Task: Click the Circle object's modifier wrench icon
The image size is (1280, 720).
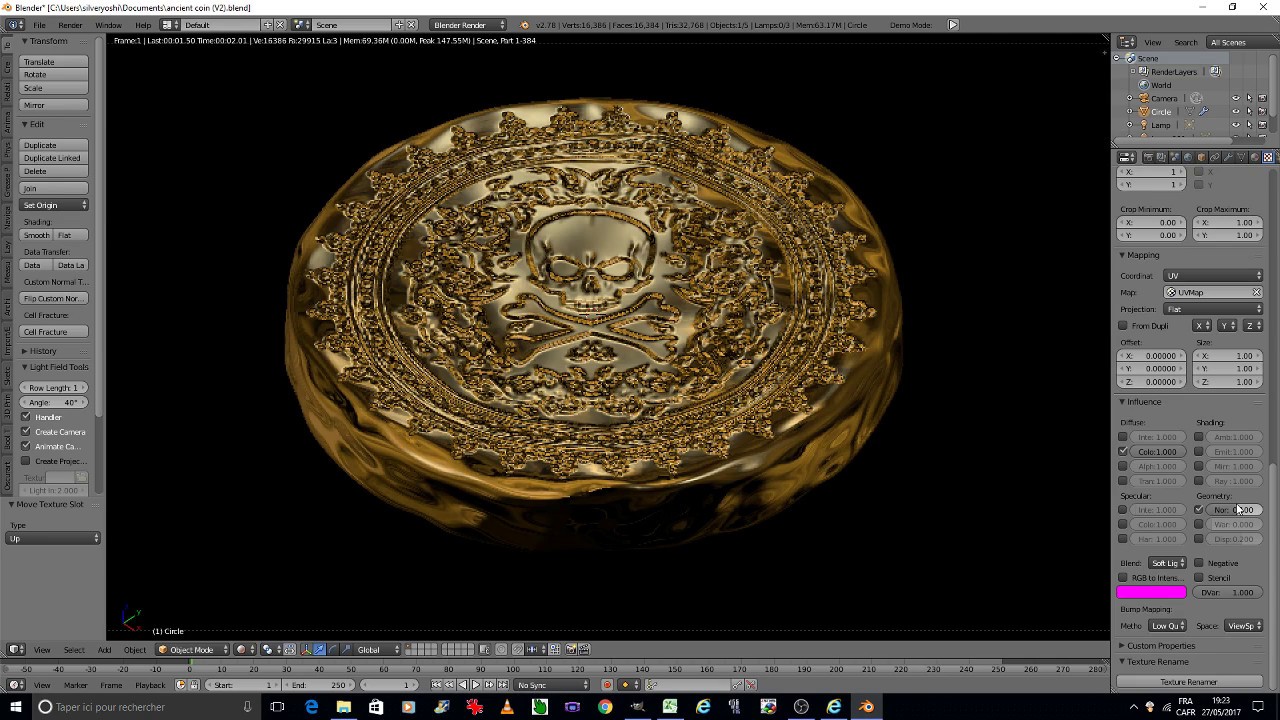Action: (x=1203, y=111)
